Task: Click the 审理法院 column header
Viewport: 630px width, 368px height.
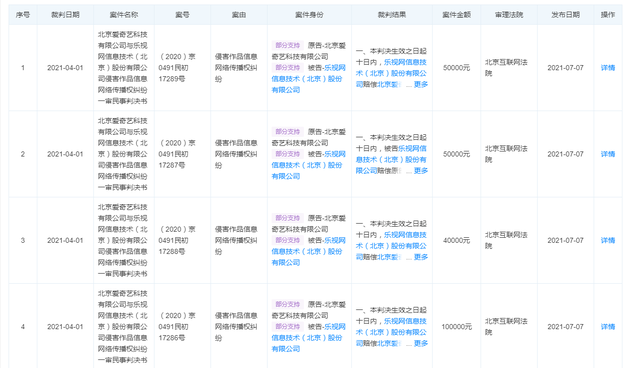Action: [x=509, y=15]
